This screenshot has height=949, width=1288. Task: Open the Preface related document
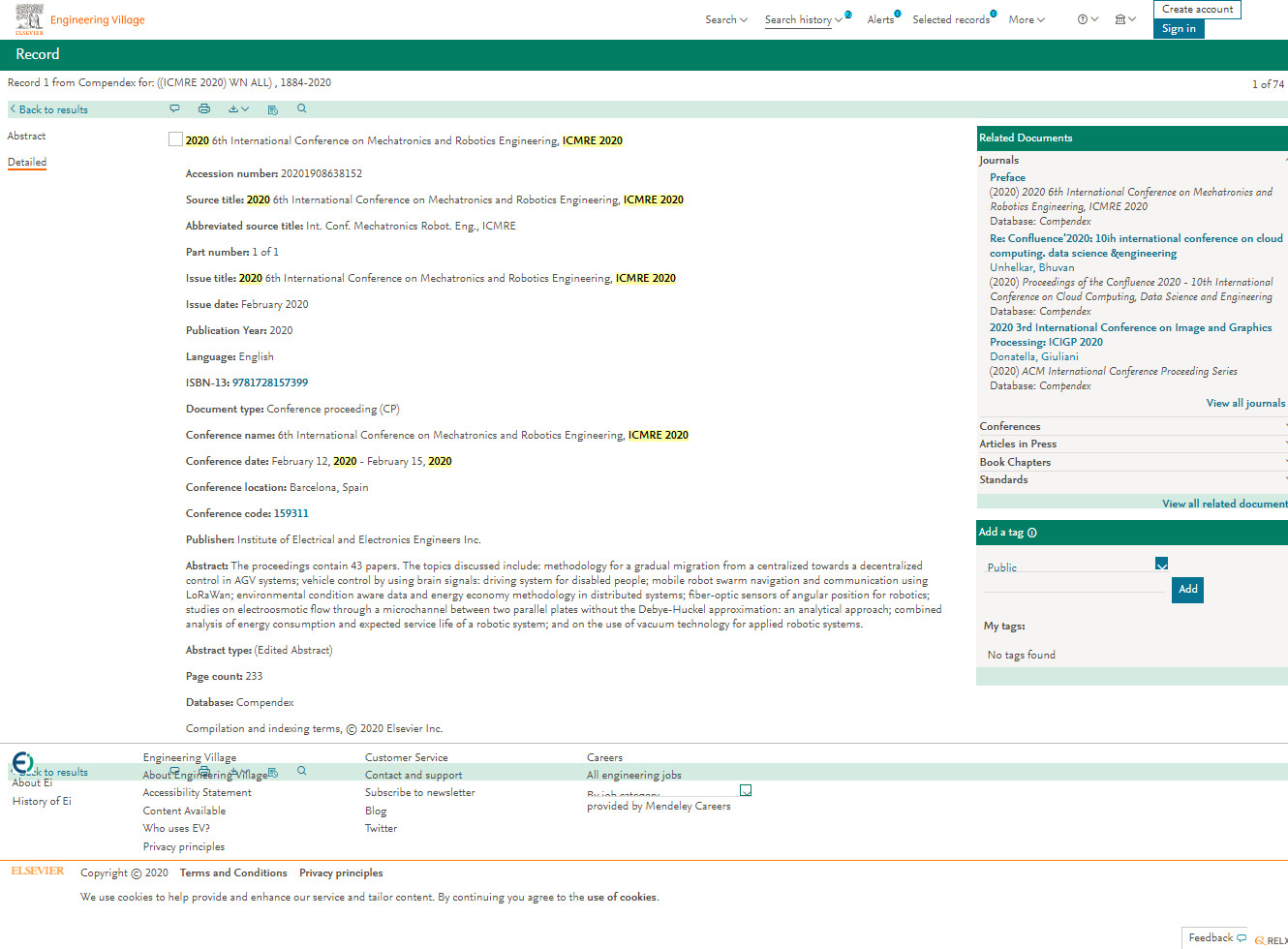point(1007,177)
